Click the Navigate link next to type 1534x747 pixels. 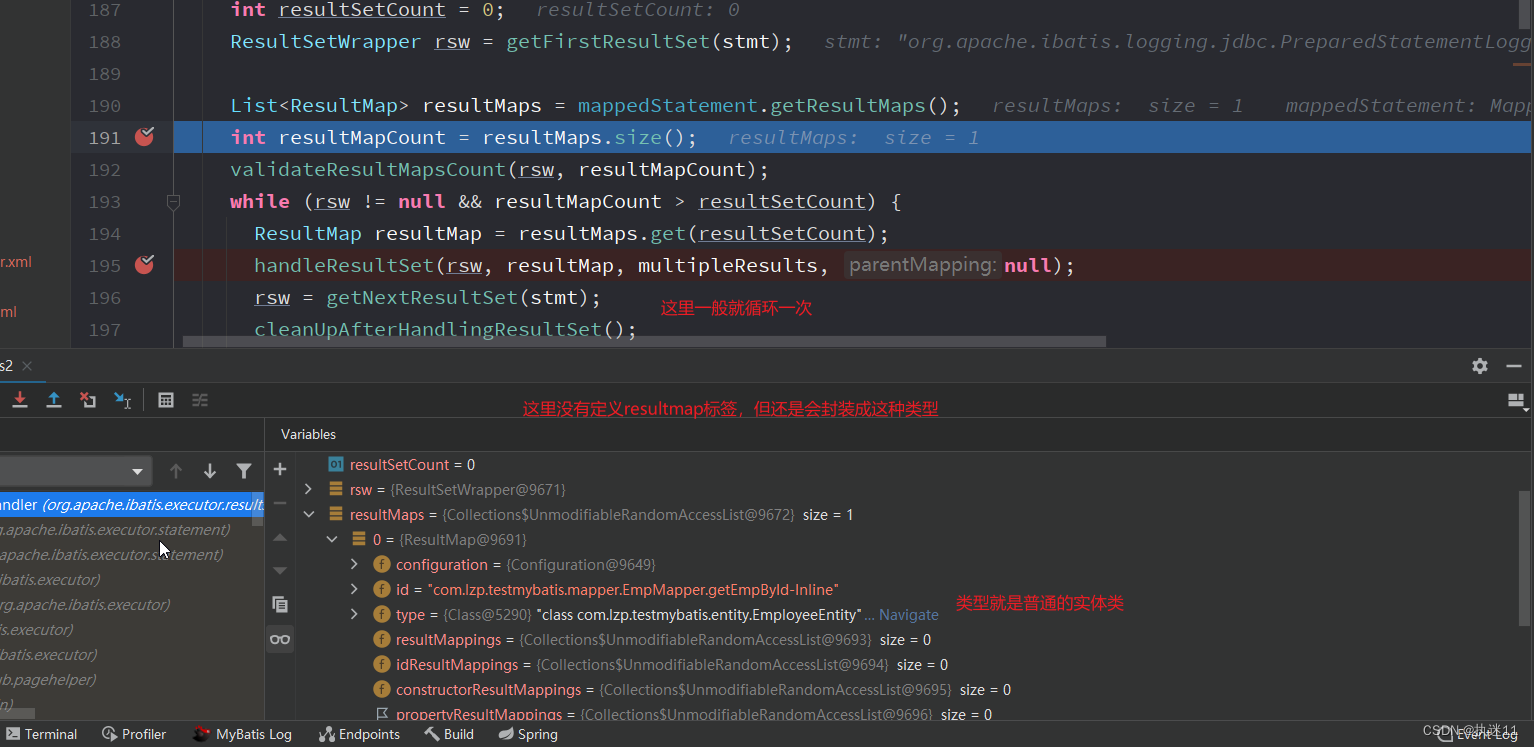tap(908, 615)
